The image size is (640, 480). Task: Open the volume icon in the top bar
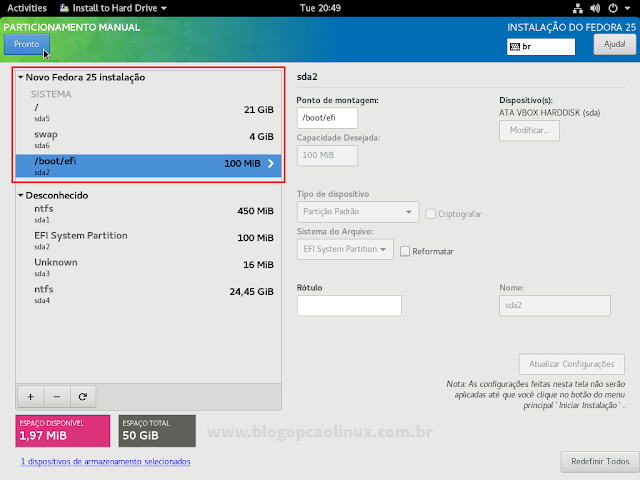[x=595, y=8]
